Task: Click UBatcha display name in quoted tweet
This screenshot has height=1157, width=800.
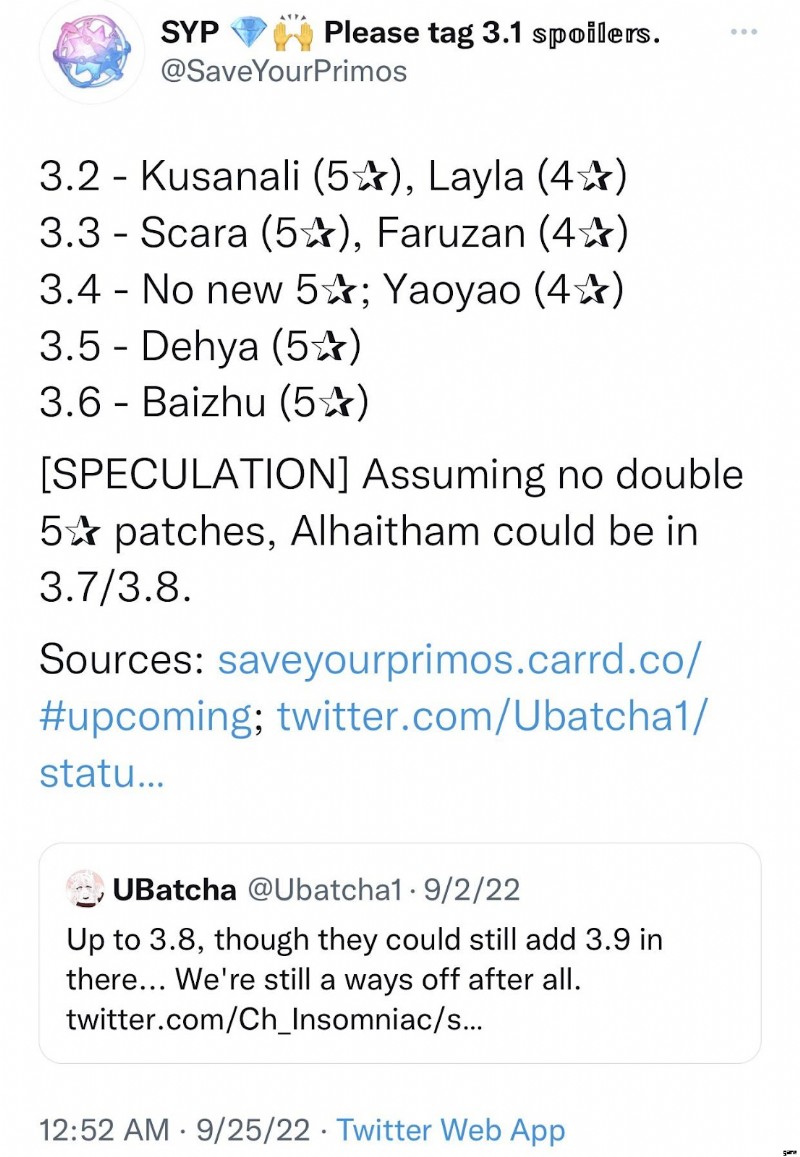Action: pos(174,889)
